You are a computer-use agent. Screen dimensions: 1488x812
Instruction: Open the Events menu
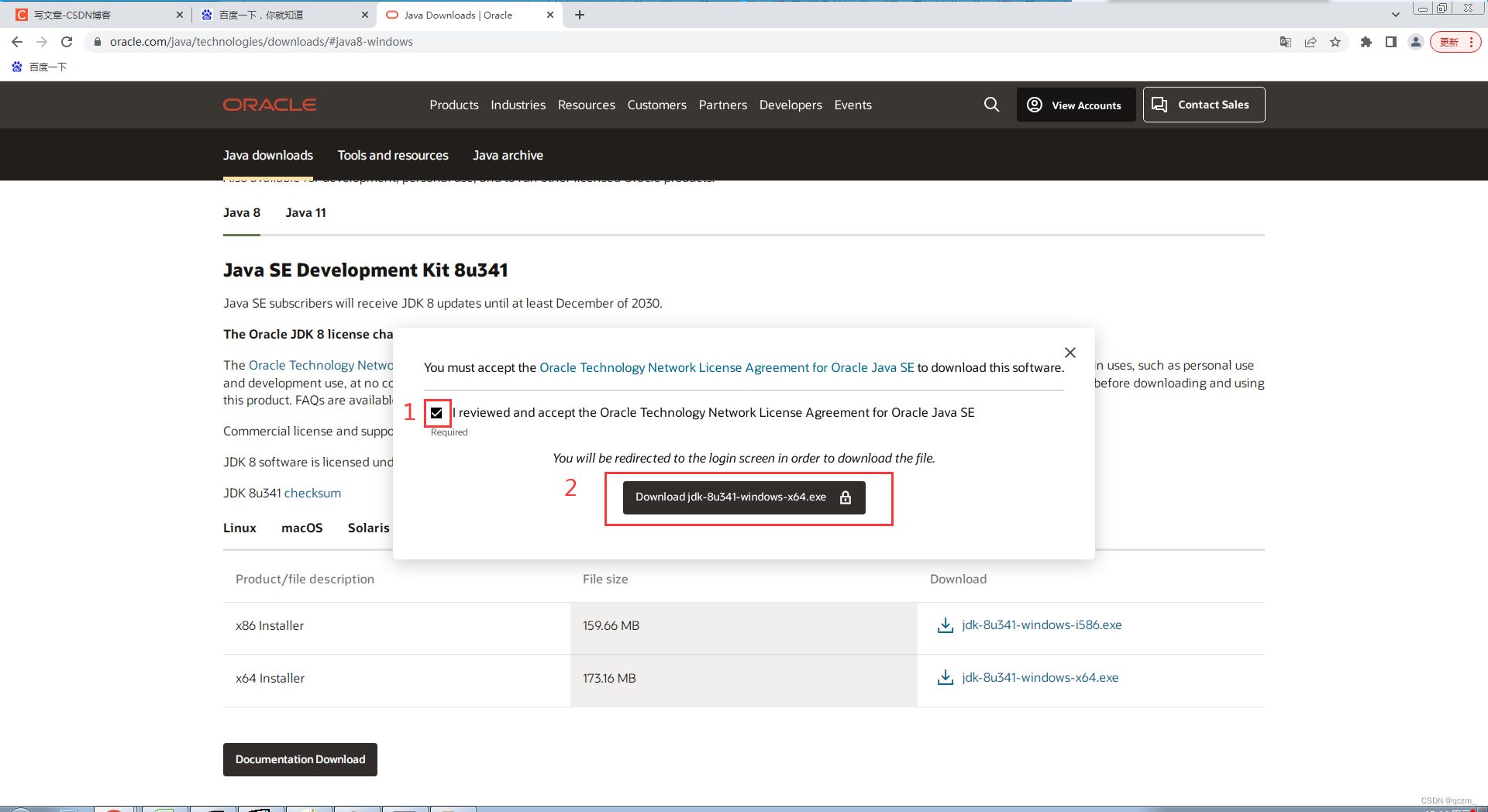coord(852,105)
